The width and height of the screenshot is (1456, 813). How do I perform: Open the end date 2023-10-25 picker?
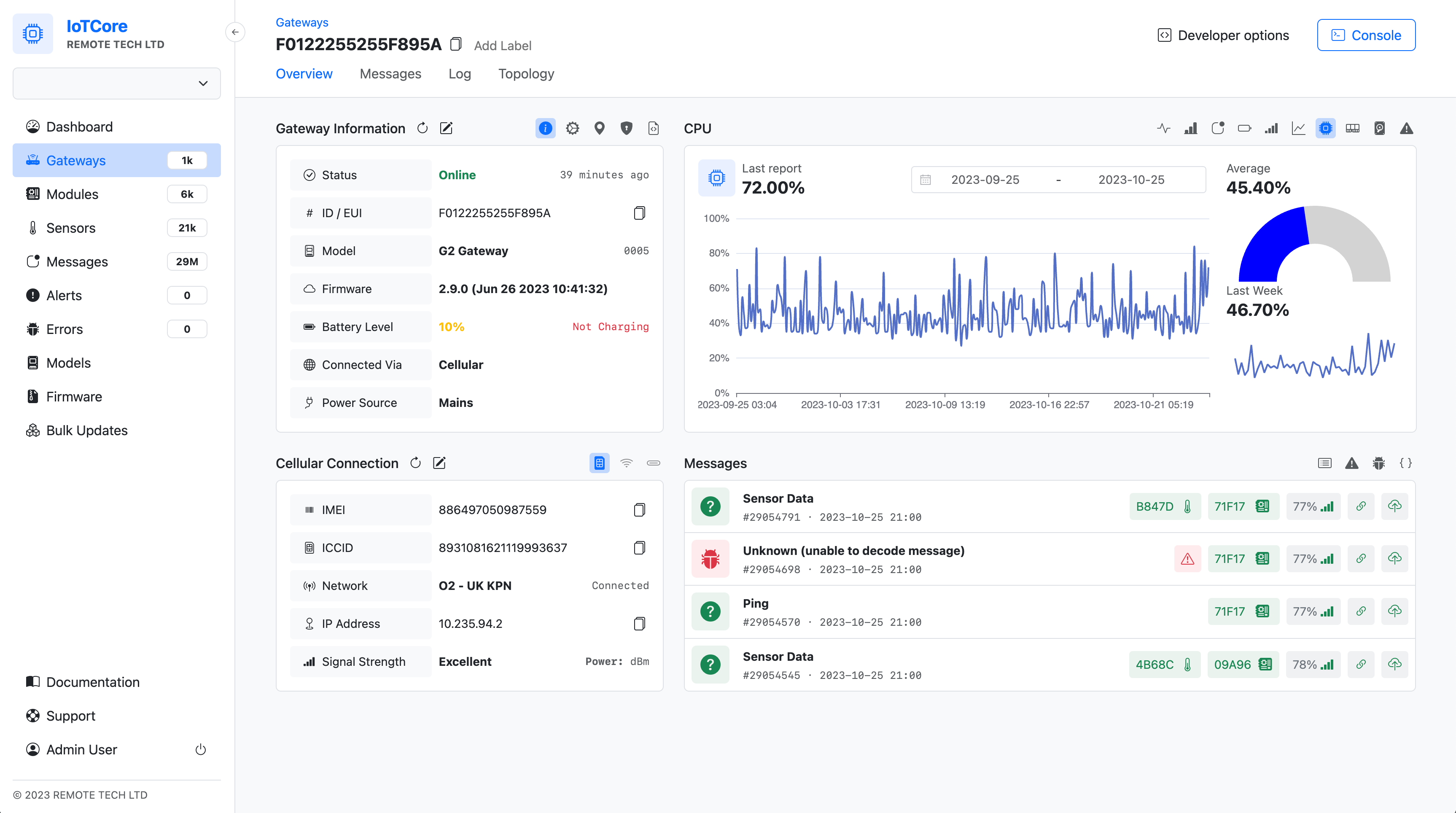click(x=1132, y=179)
